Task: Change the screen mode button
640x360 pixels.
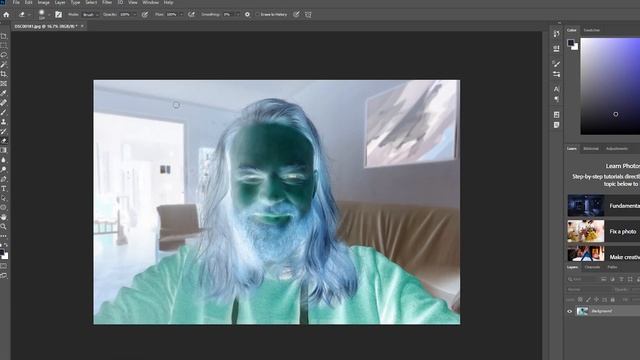Action: [x=4, y=276]
